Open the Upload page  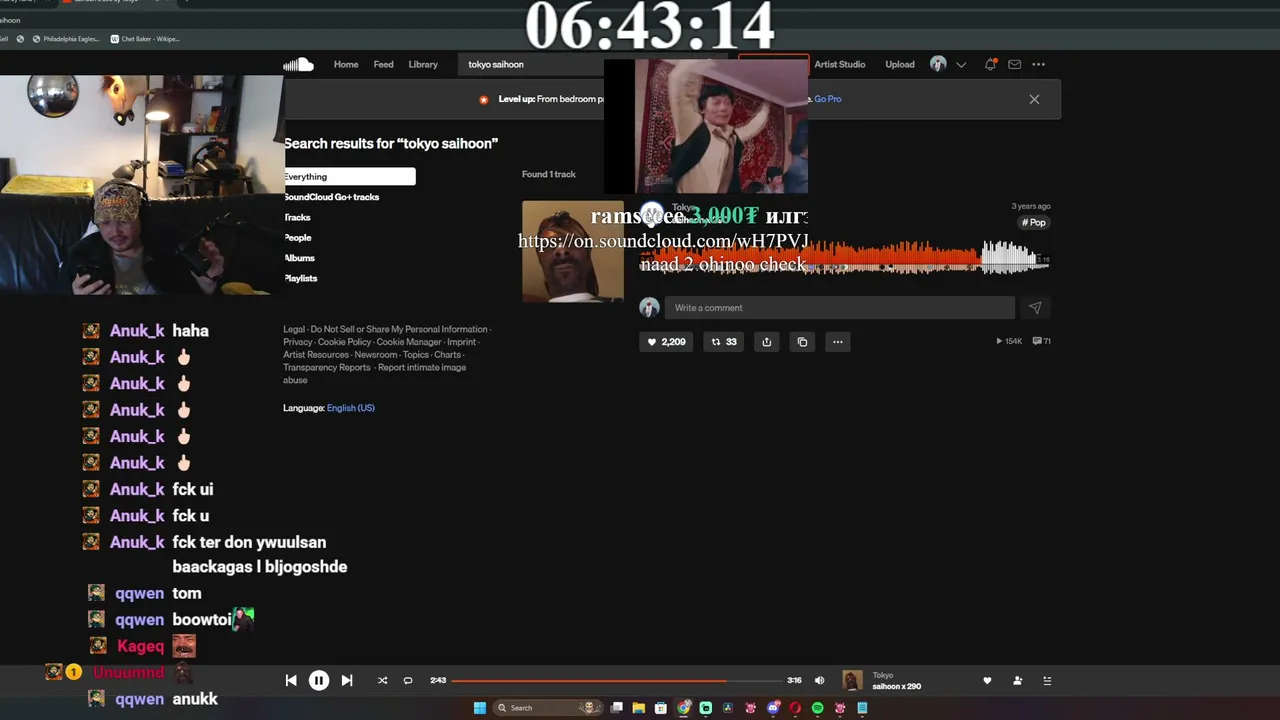point(900,64)
